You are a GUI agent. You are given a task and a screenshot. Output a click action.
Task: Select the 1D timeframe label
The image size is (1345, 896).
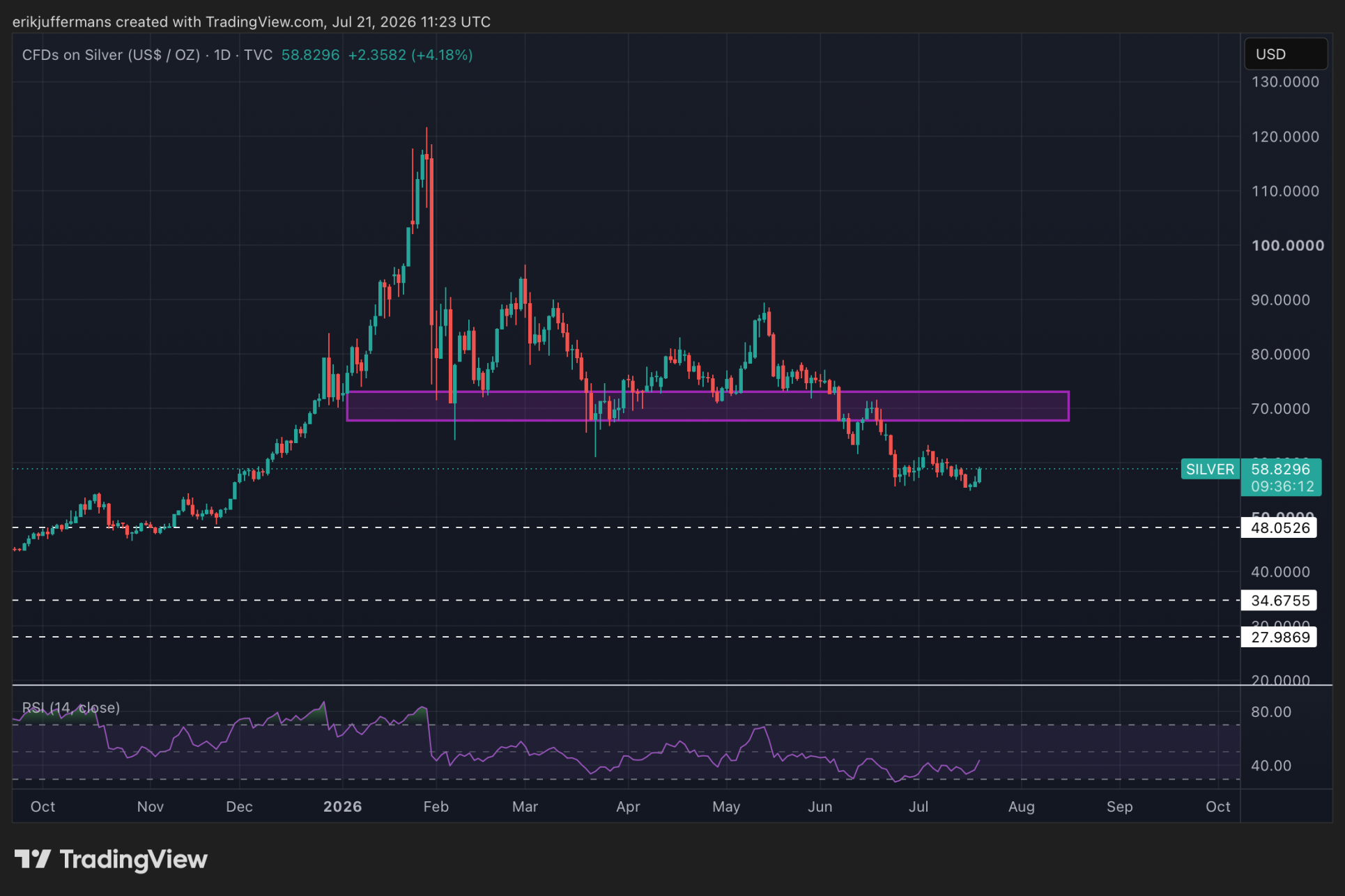pyautogui.click(x=222, y=55)
